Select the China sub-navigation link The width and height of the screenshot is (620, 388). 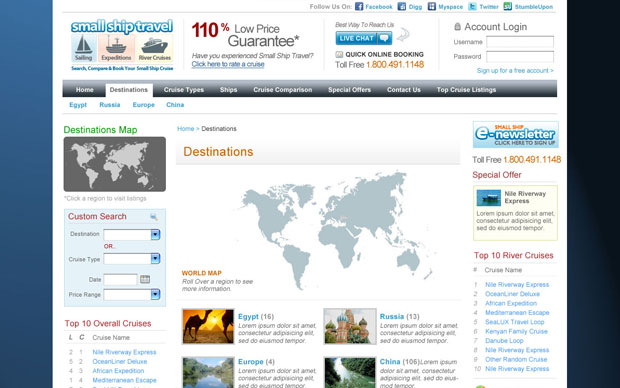point(175,105)
